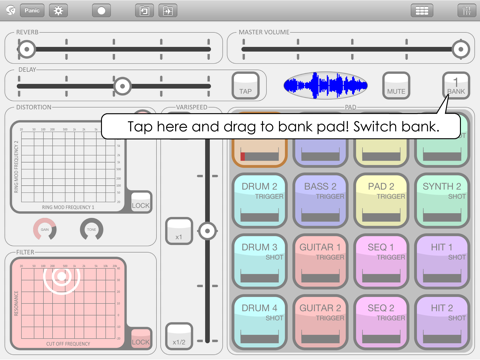Toggle the MUTE button

point(396,86)
